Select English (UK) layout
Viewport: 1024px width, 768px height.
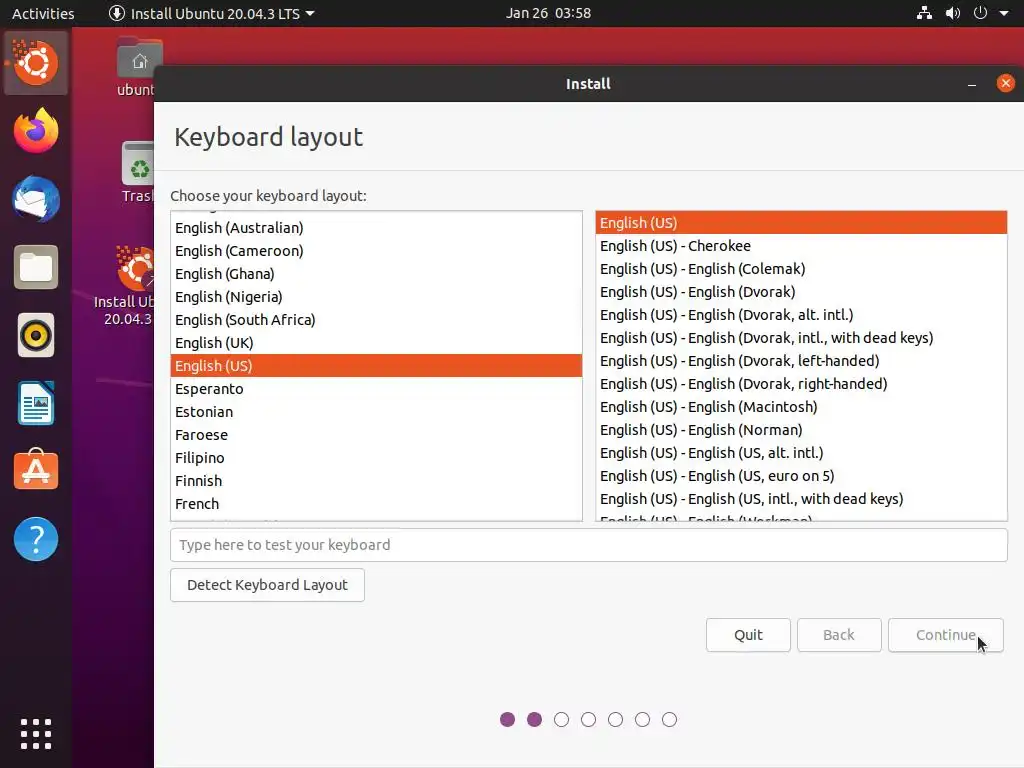376,342
